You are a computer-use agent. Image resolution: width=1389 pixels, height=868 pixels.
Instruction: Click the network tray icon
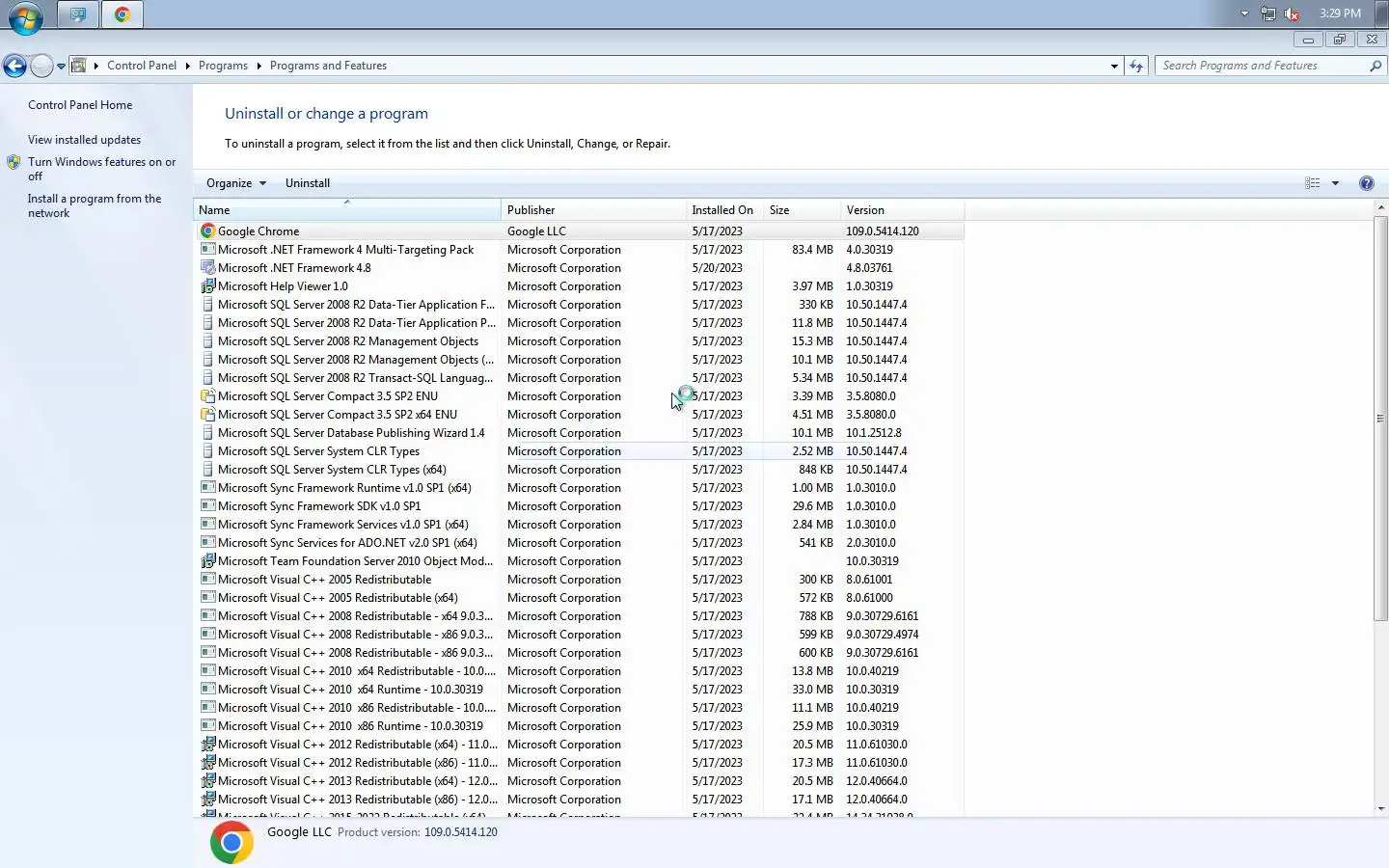click(x=1268, y=14)
